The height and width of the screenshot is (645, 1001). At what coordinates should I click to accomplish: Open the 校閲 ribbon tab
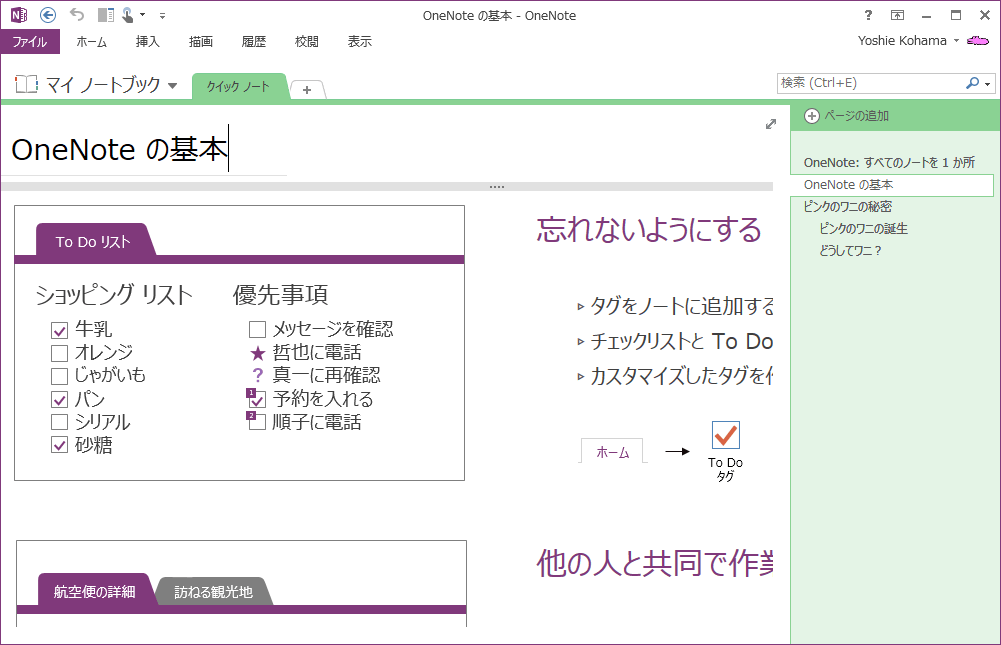coord(306,42)
